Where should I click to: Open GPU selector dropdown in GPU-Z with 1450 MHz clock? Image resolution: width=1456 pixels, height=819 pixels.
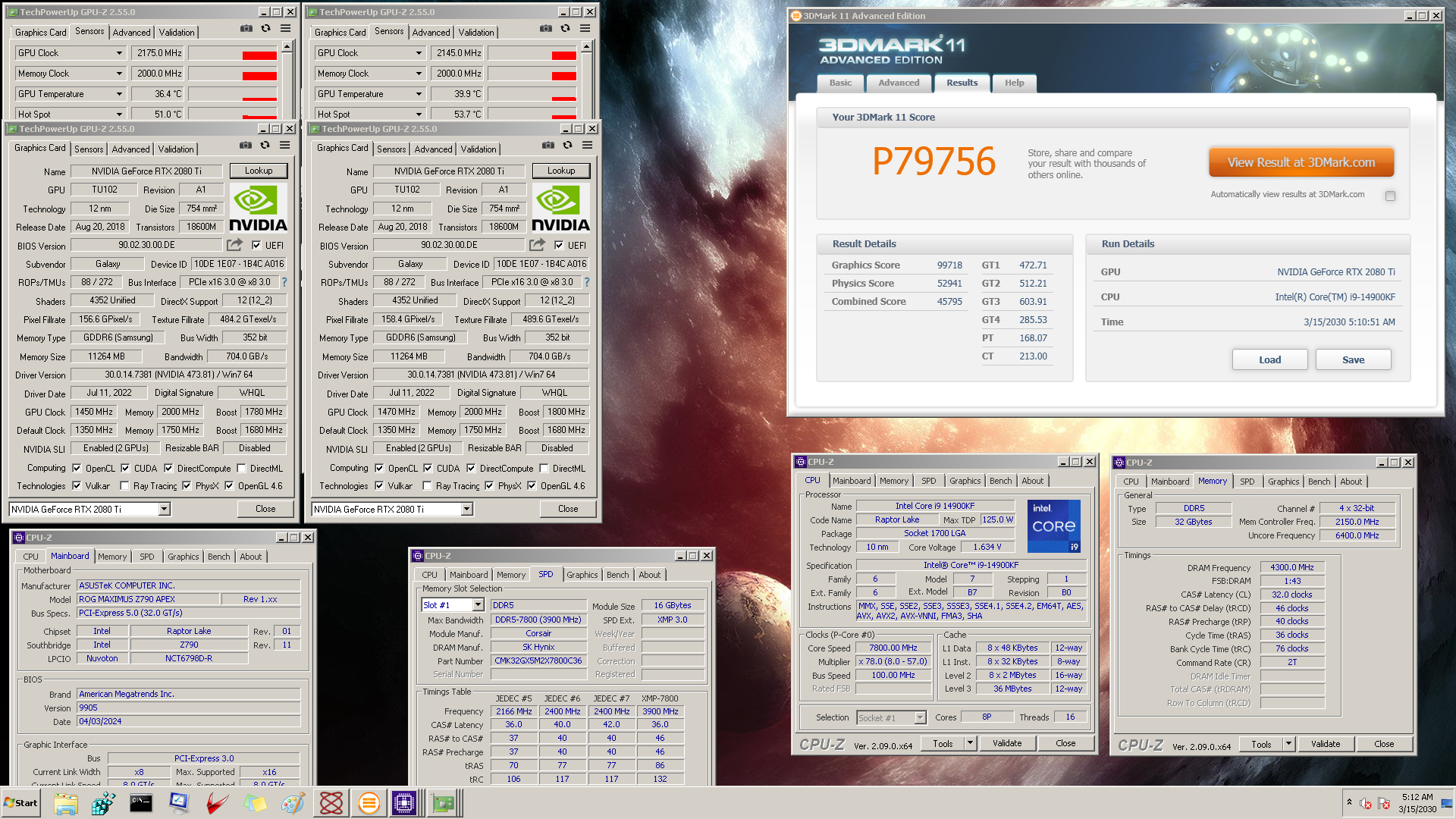point(164,510)
